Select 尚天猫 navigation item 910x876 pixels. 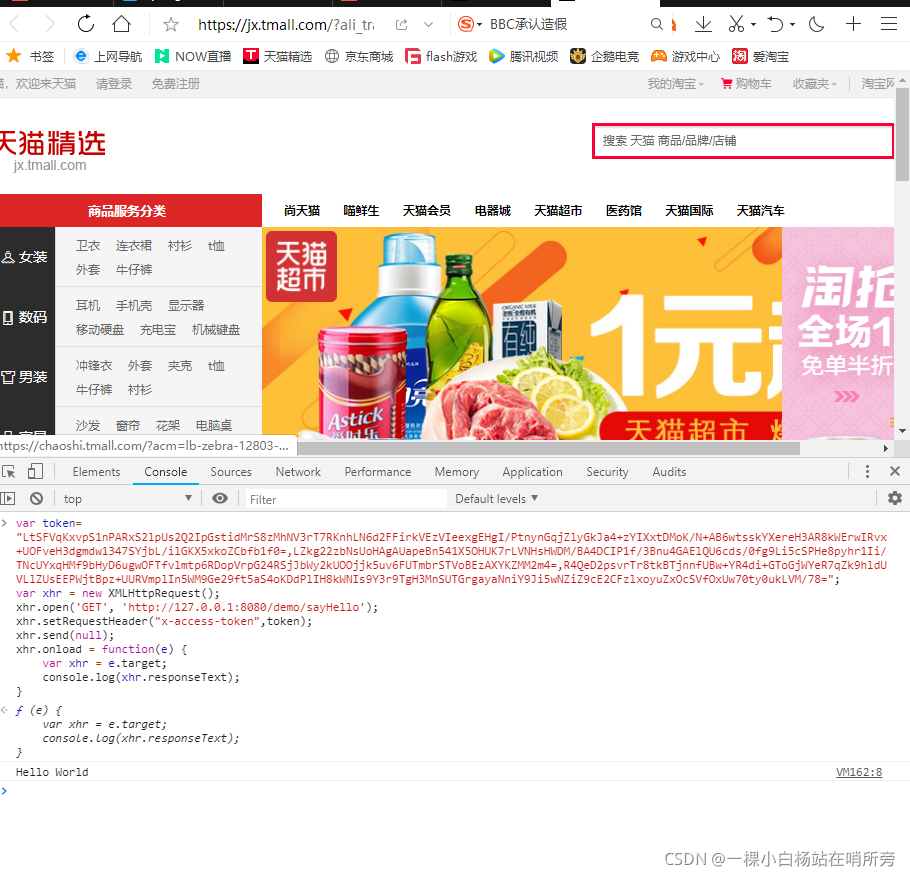[x=302, y=211]
